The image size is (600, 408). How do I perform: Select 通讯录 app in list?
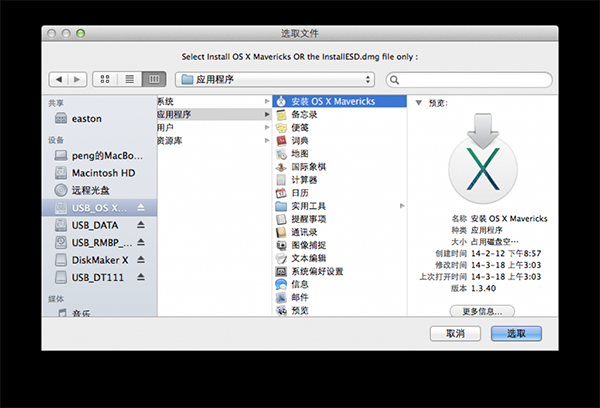(339, 232)
